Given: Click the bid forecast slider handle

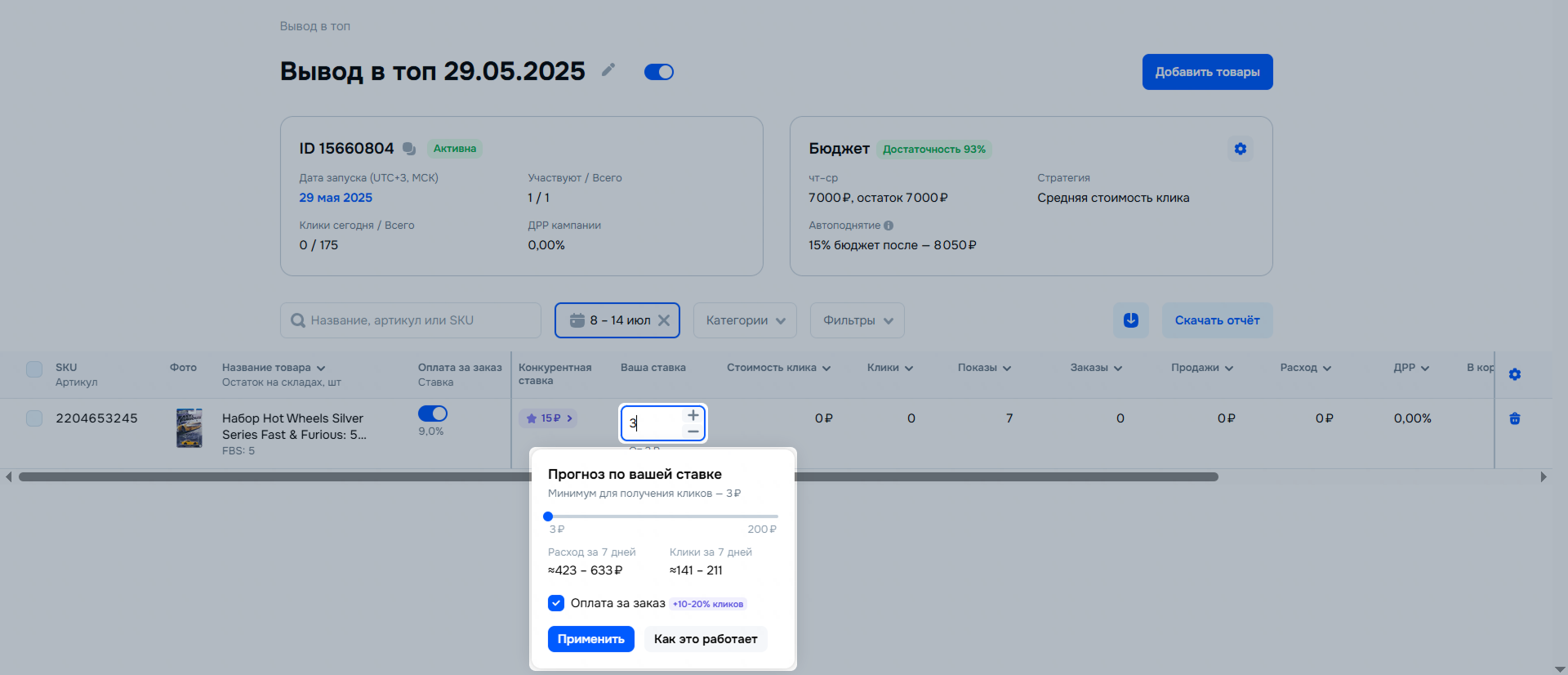Looking at the screenshot, I should pos(548,516).
